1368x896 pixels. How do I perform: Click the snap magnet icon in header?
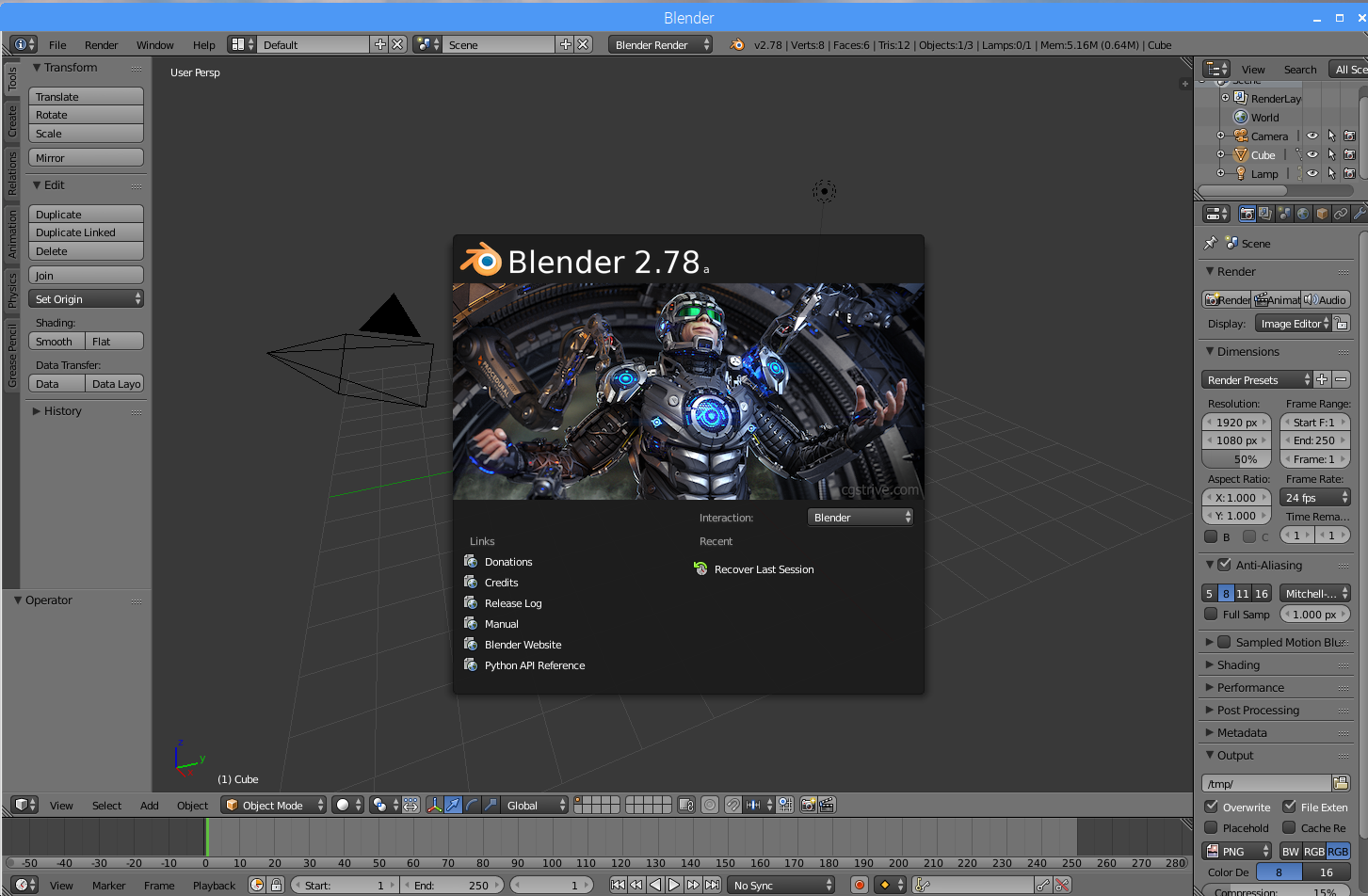pos(732,805)
